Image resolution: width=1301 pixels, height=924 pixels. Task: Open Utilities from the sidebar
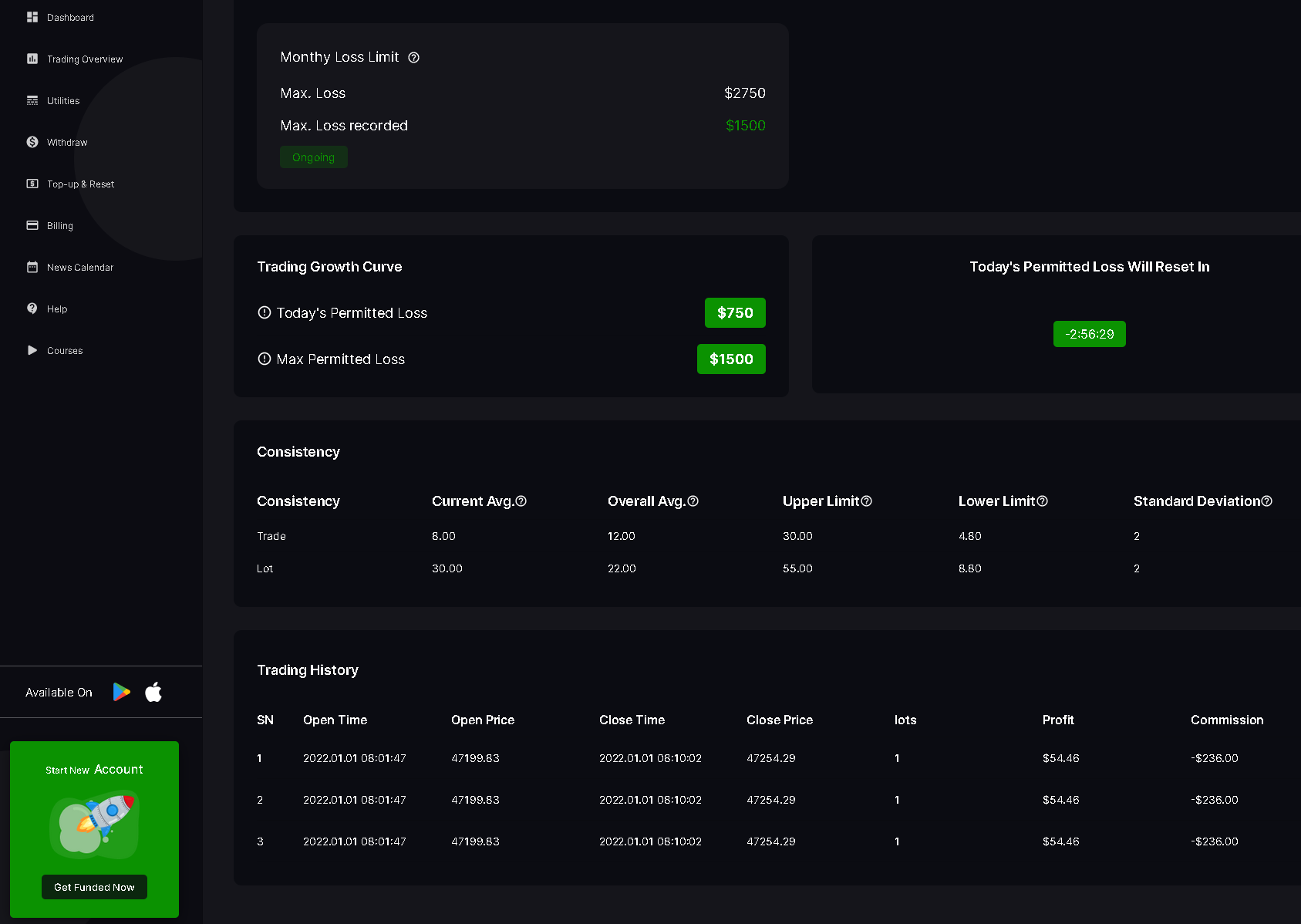pyautogui.click(x=62, y=101)
